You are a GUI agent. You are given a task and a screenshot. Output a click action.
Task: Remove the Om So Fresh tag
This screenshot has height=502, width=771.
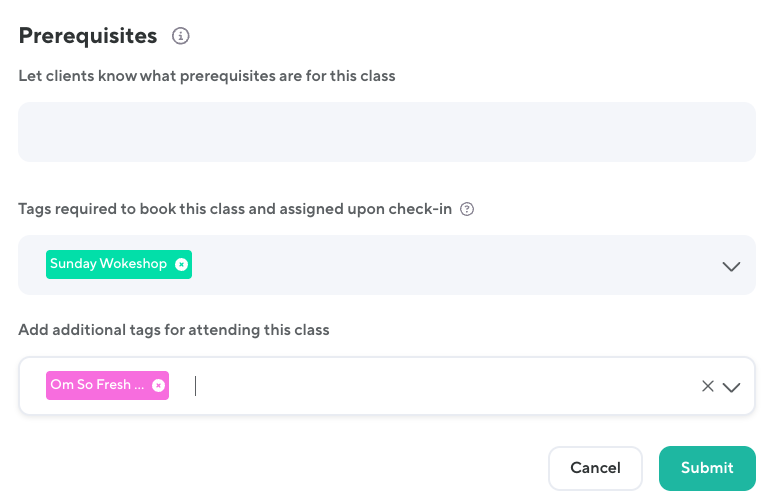pos(158,385)
